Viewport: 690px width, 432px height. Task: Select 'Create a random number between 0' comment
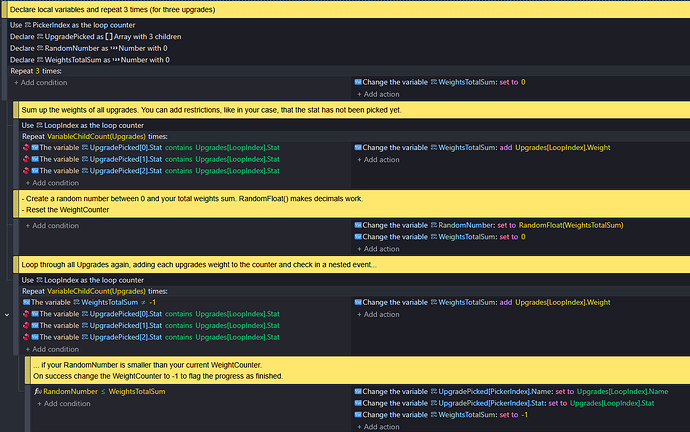tap(354, 204)
